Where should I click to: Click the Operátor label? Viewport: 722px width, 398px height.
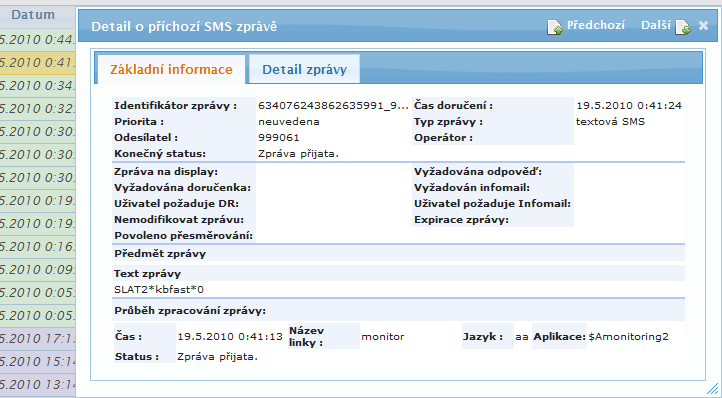click(x=443, y=137)
